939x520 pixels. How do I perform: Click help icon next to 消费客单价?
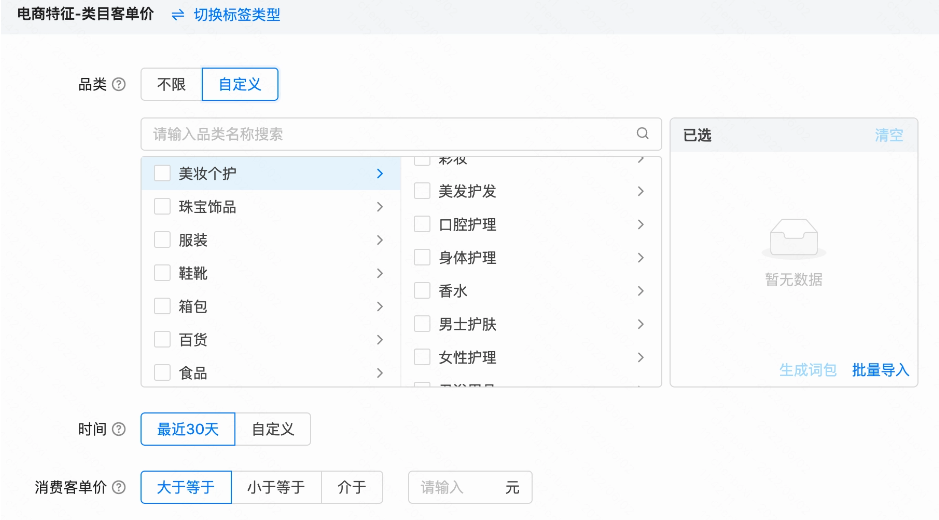point(119,488)
